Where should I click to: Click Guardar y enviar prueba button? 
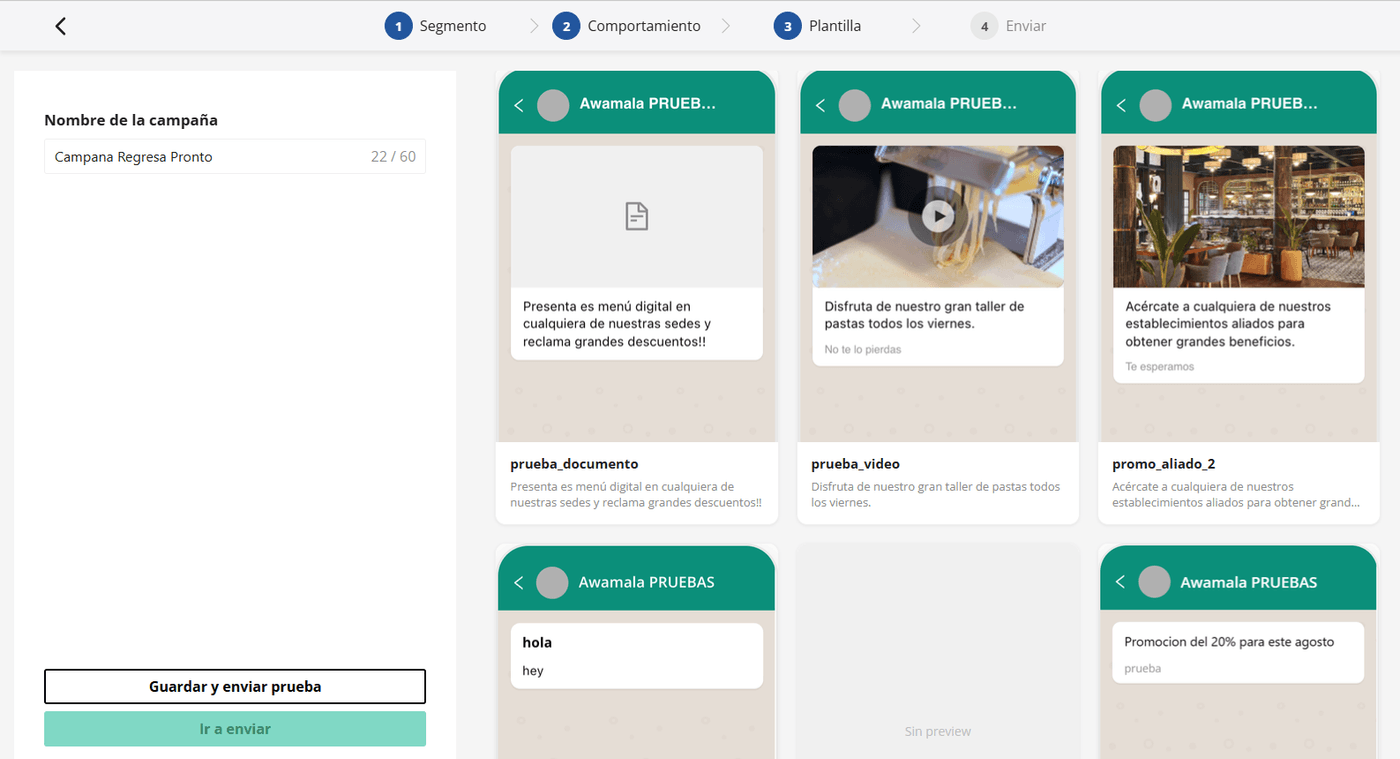coord(235,687)
